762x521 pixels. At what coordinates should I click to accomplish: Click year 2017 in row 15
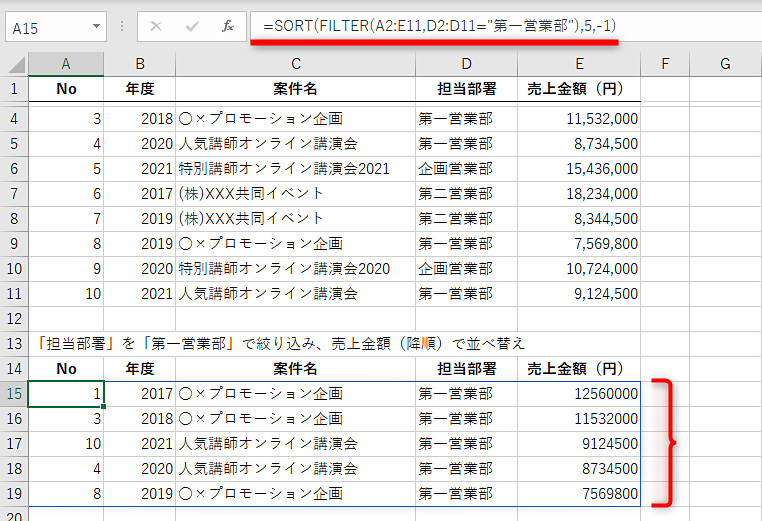[x=140, y=394]
